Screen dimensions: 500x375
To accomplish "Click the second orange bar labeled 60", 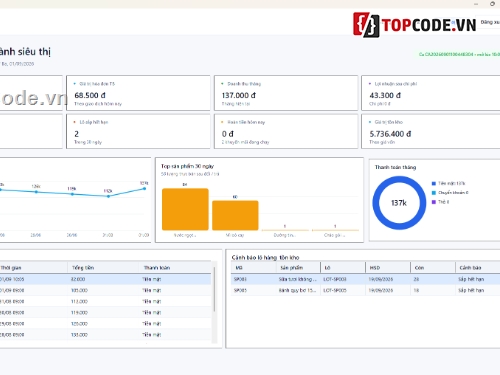I will point(235,215).
